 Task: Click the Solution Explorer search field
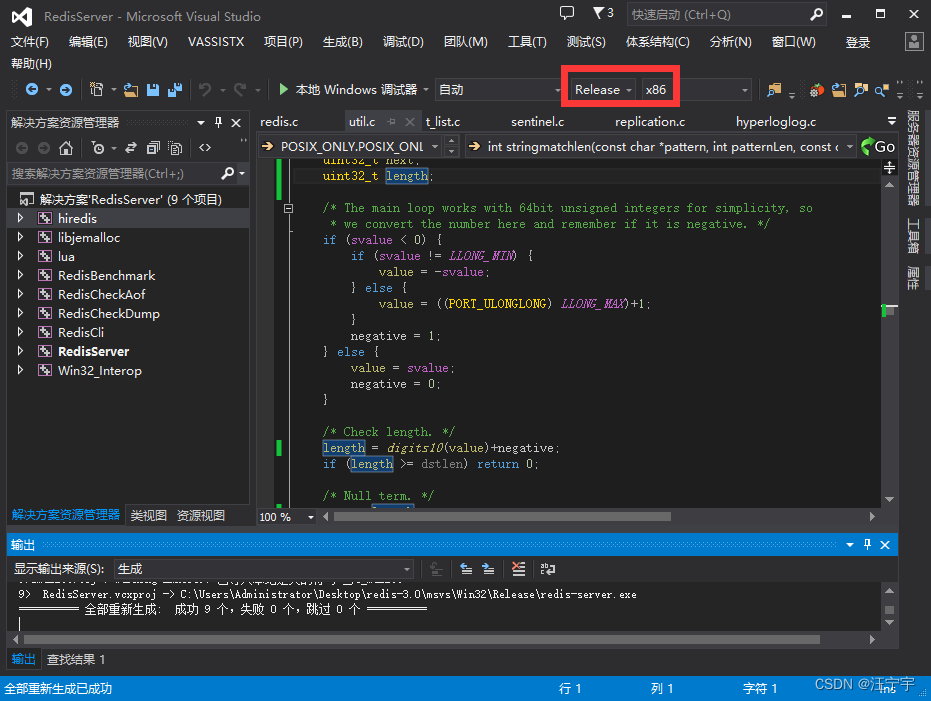click(x=114, y=173)
